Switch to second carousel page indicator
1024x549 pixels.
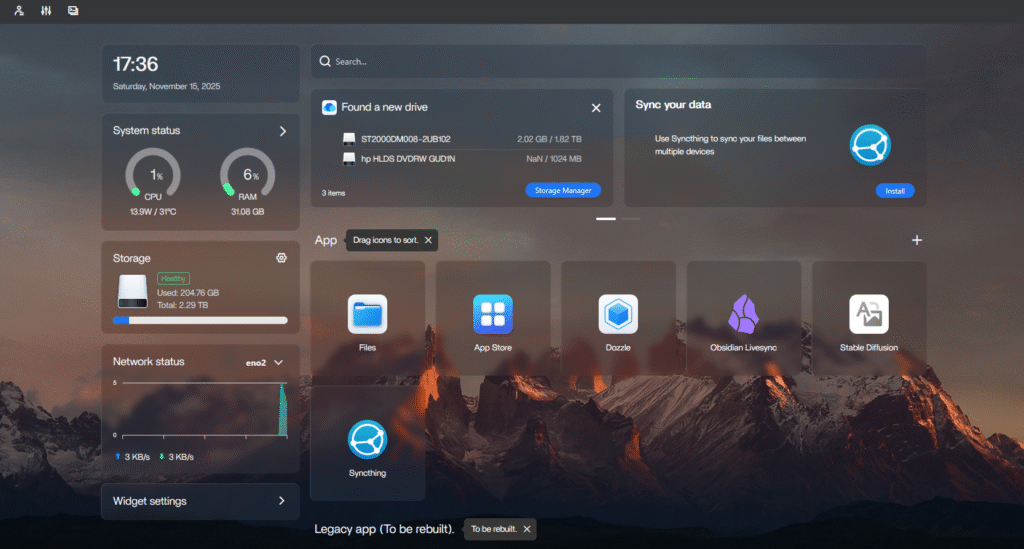pos(630,218)
